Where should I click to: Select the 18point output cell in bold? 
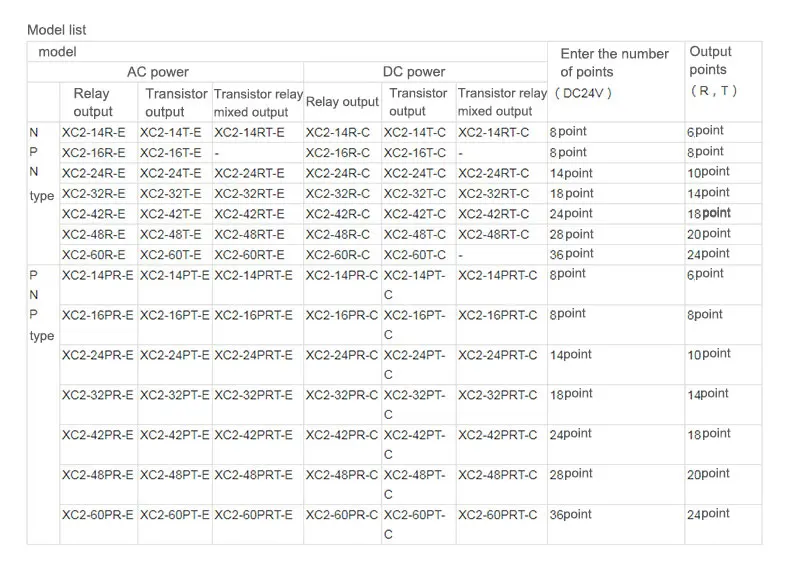coord(709,214)
